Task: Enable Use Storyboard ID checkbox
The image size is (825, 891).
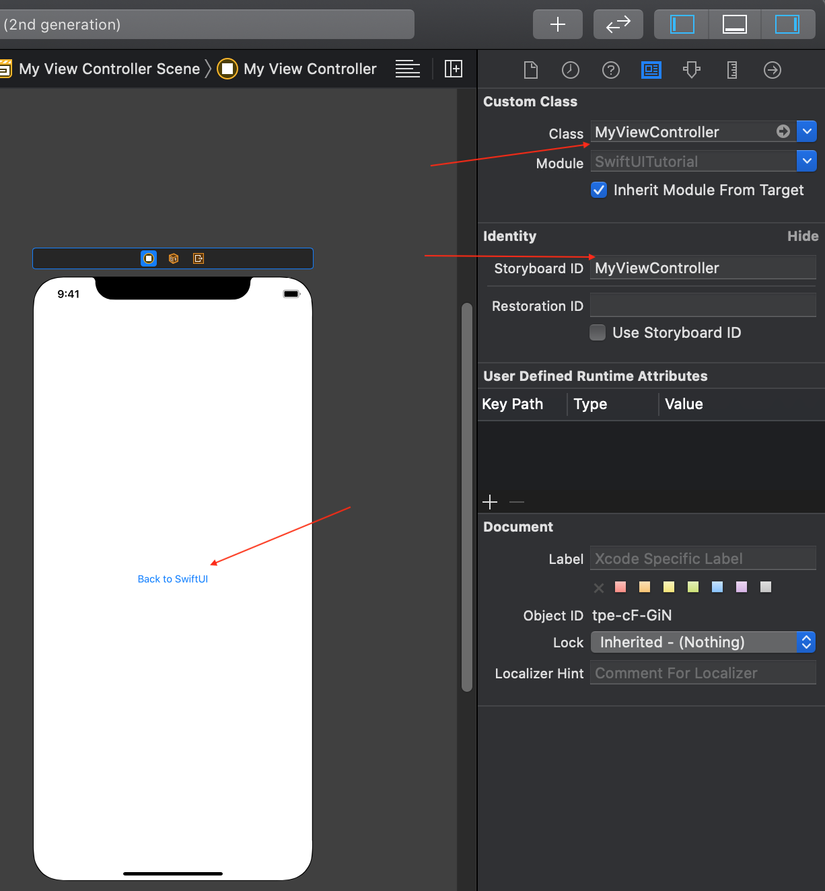Action: pyautogui.click(x=598, y=333)
